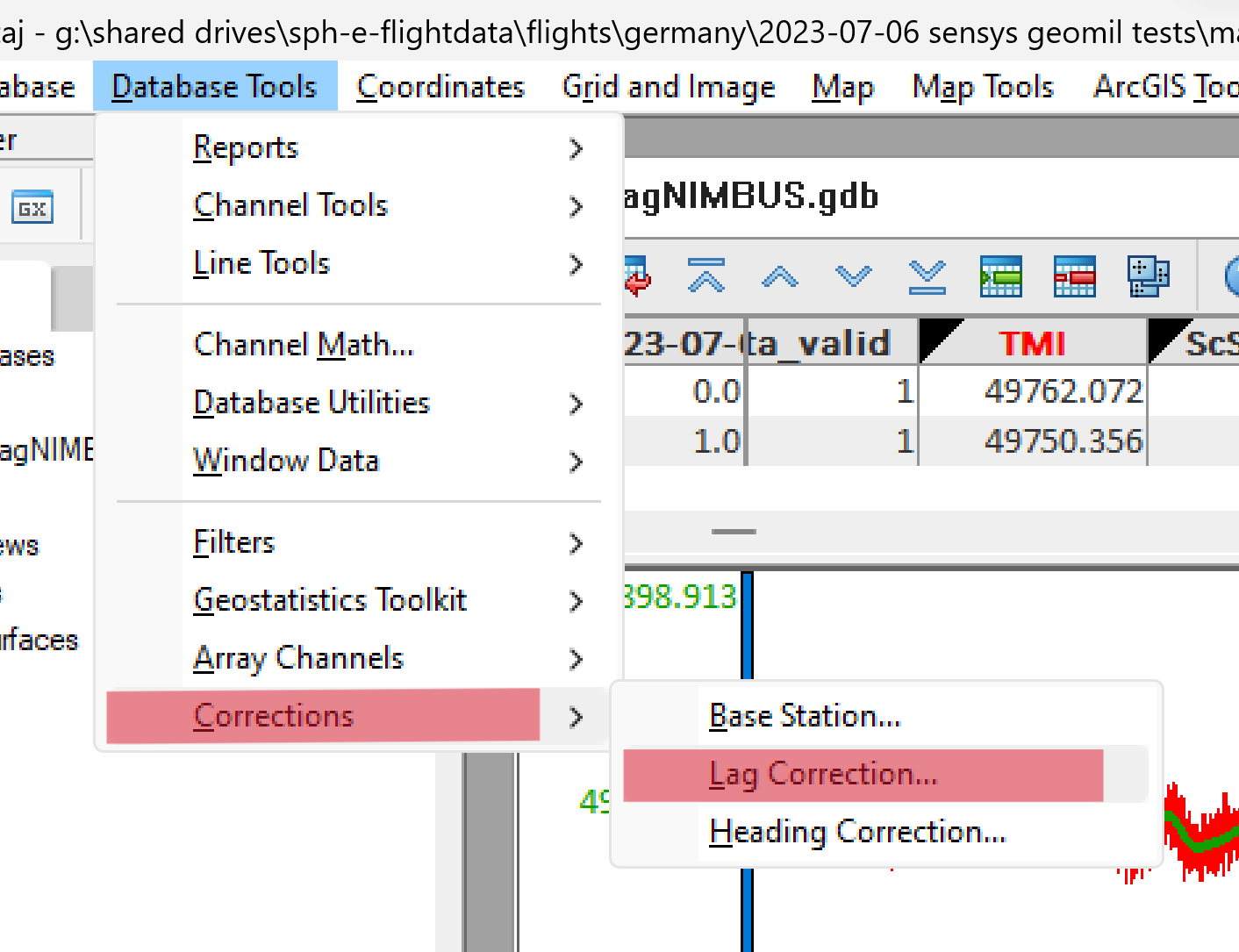Select Lag Correction from the Corrections submenu

(821, 774)
